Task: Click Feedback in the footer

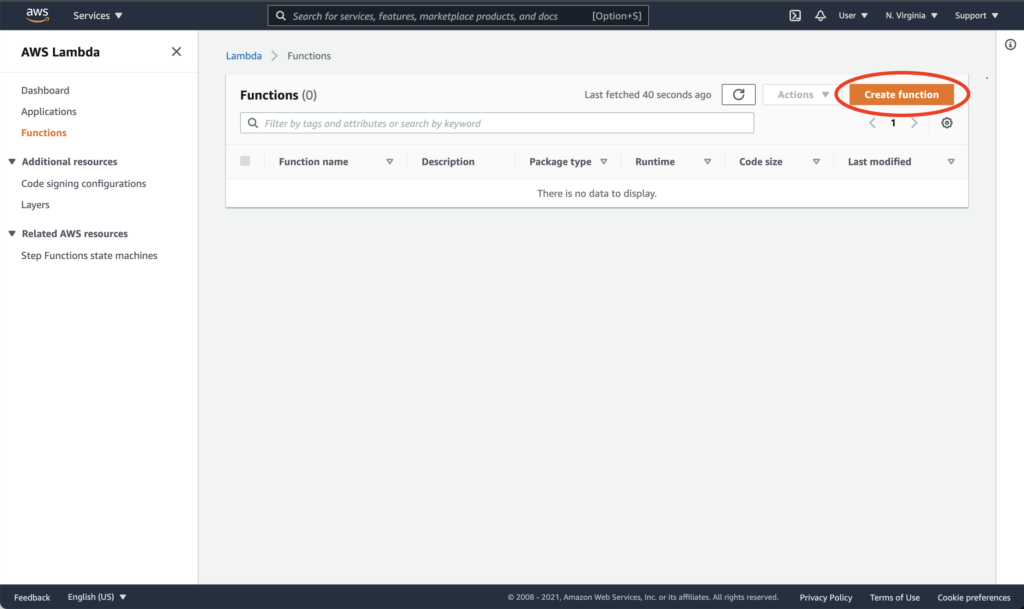Action: coord(32,597)
